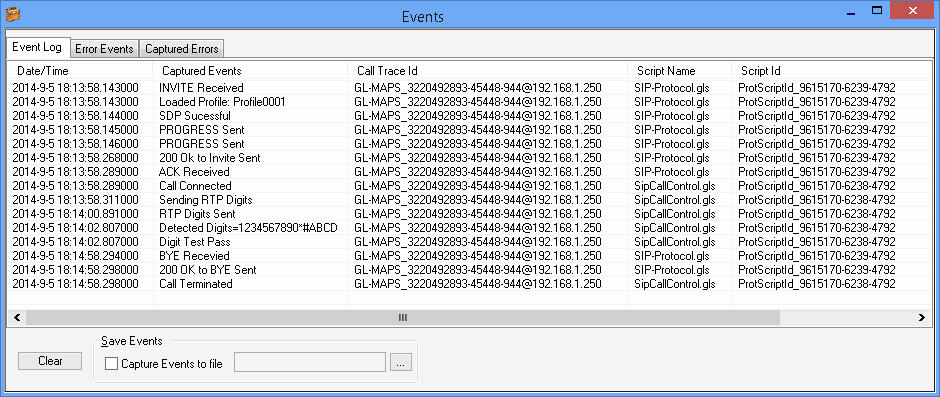
Task: Click SIP-Protocol.gls in ACK Received row
Action: coord(671,172)
